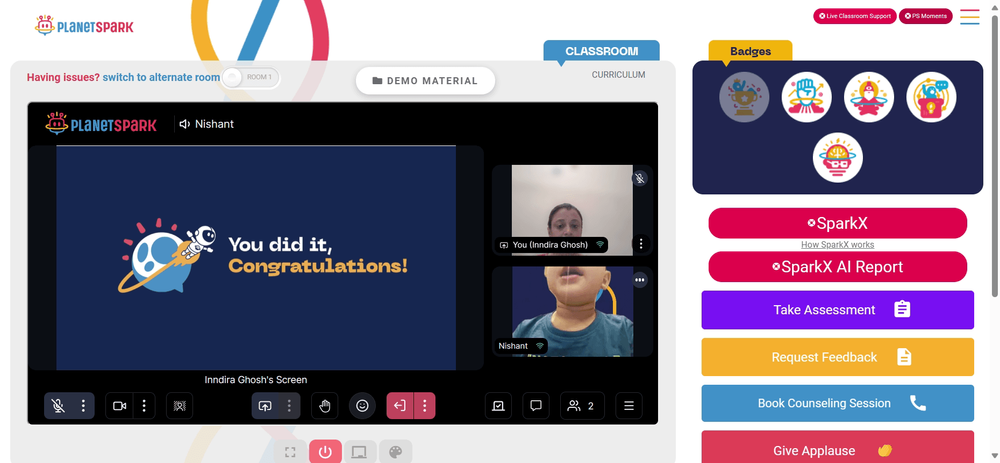The height and width of the screenshot is (463, 1000).
Task: Click Take Assessment button
Action: pyautogui.click(x=837, y=310)
